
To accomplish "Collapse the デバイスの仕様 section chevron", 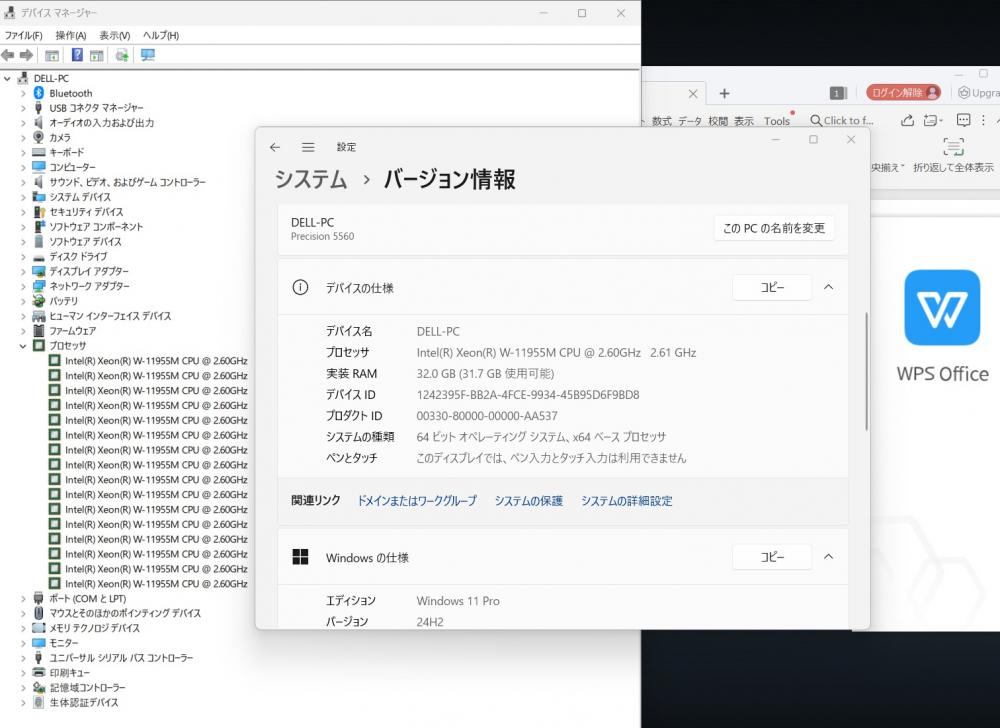I will tap(828, 288).
